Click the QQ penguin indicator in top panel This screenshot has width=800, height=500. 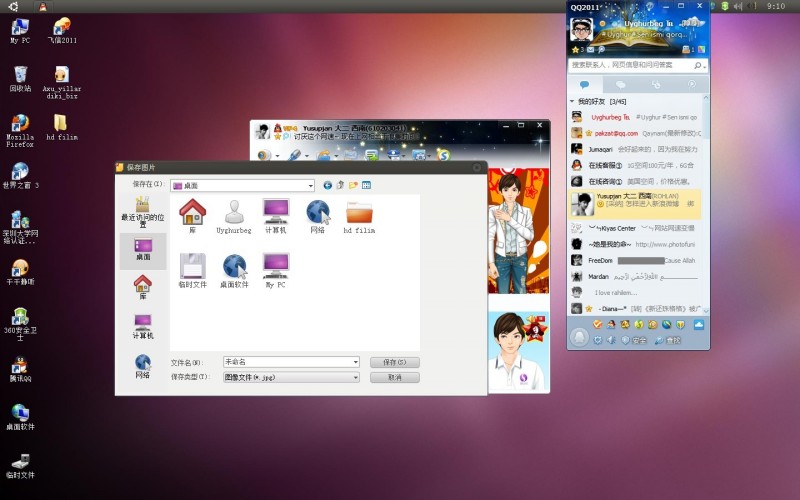(x=43, y=7)
